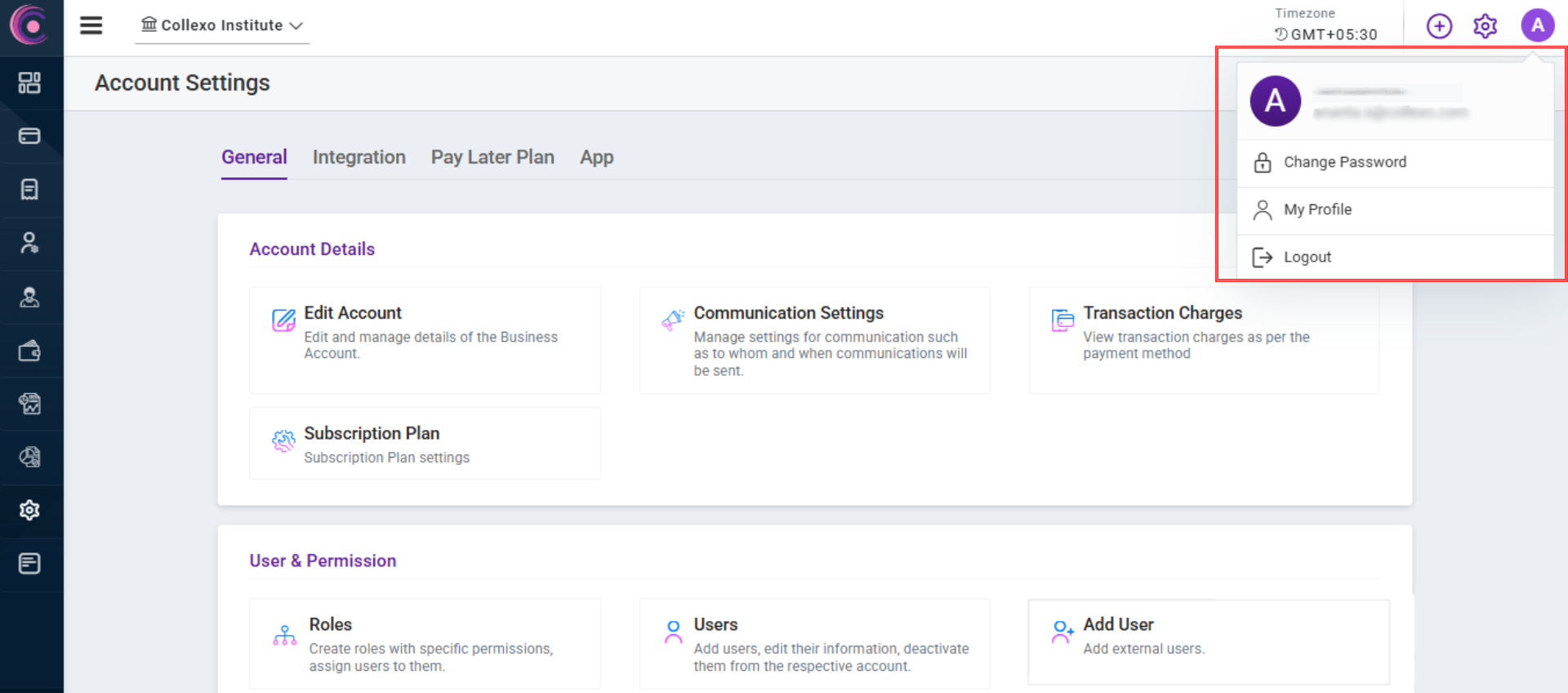Open the wallet sidebar icon
The height and width of the screenshot is (693, 1568).
(x=29, y=351)
